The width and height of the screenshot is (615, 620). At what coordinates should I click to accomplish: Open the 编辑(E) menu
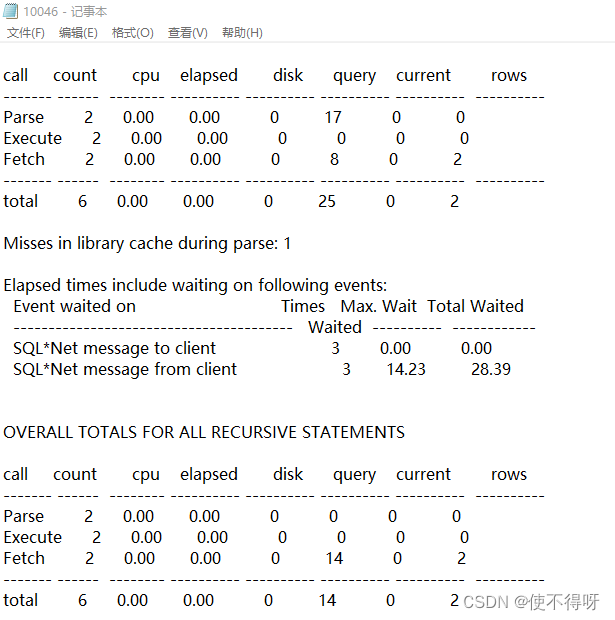pyautogui.click(x=78, y=32)
